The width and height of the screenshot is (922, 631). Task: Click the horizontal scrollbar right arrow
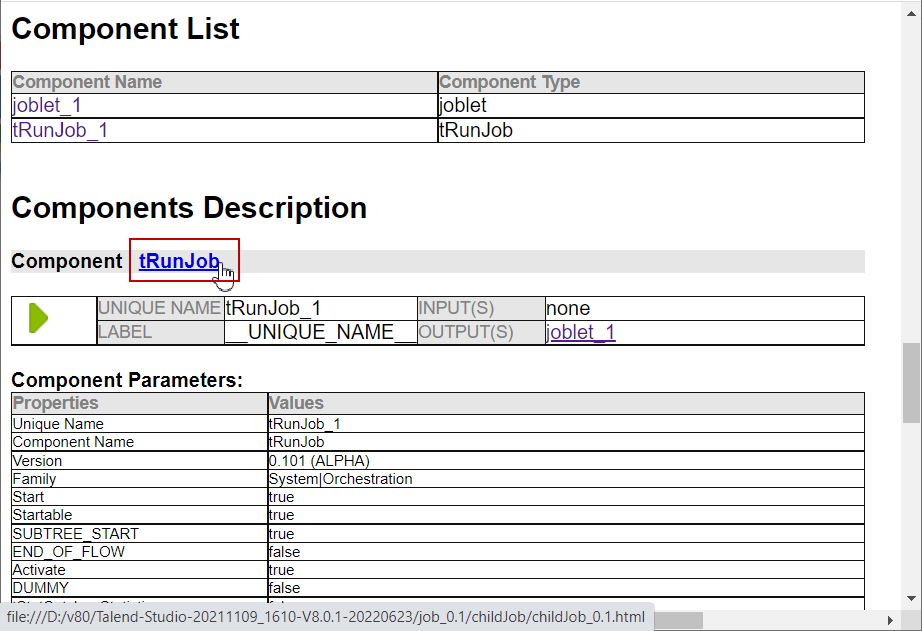(x=891, y=620)
